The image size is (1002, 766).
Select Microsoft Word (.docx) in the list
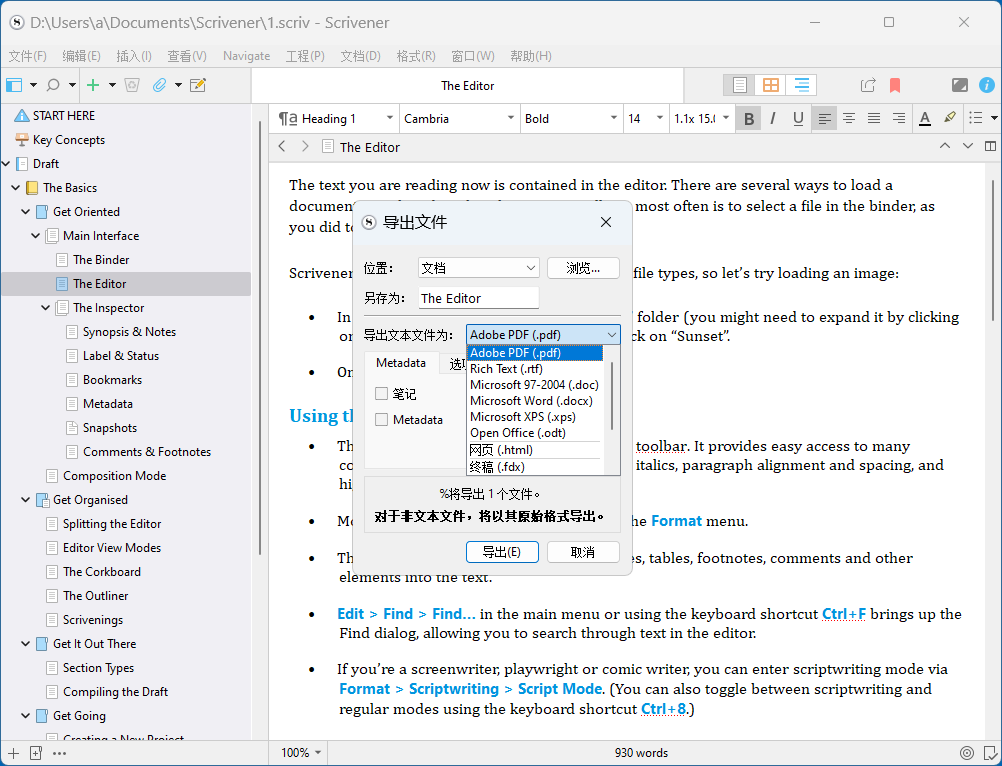(535, 401)
